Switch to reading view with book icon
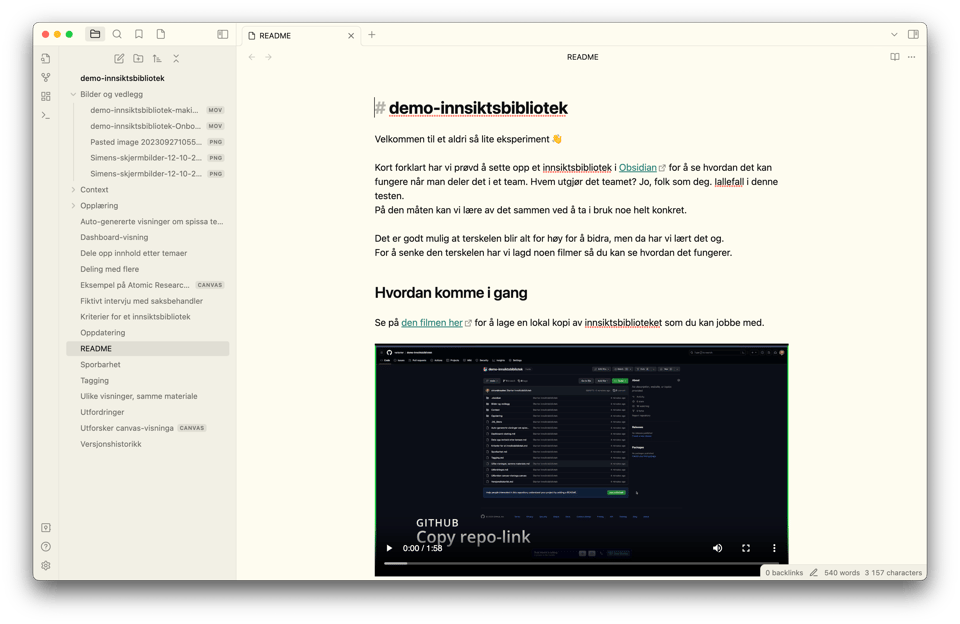Image resolution: width=960 pixels, height=624 pixels. coord(894,57)
